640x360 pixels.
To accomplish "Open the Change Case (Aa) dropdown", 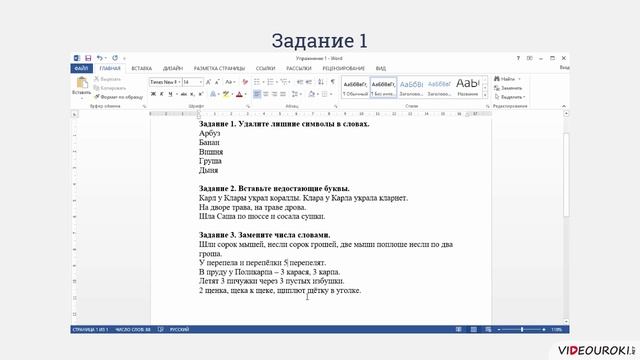I will 230,82.
